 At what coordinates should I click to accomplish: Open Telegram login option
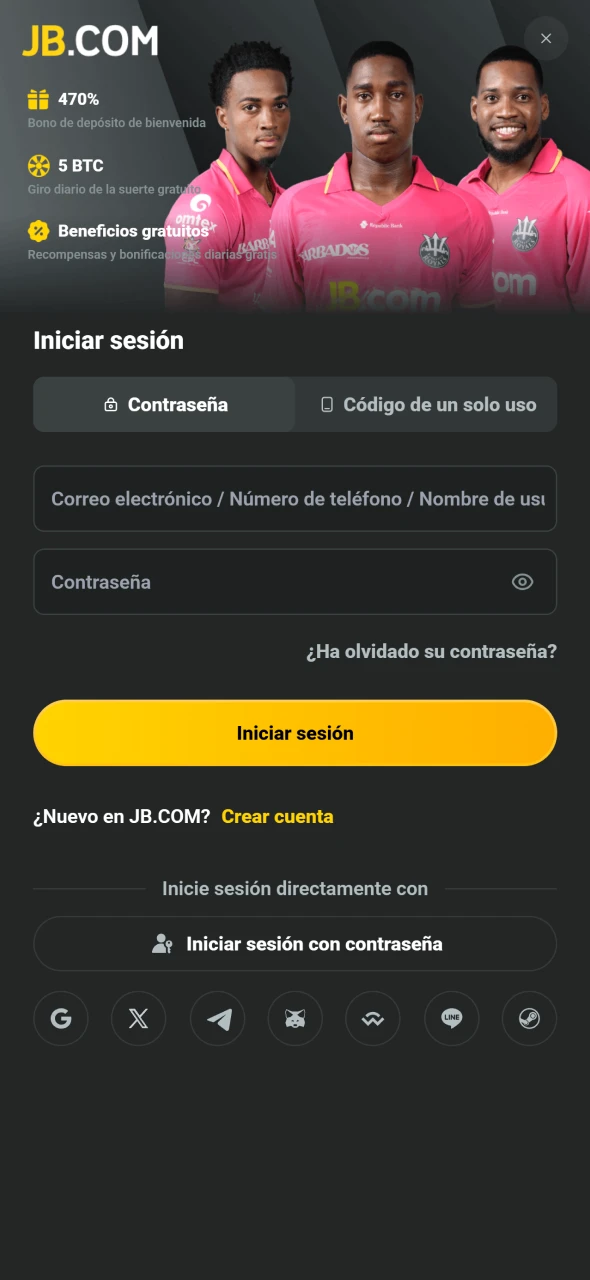pyautogui.click(x=217, y=1018)
